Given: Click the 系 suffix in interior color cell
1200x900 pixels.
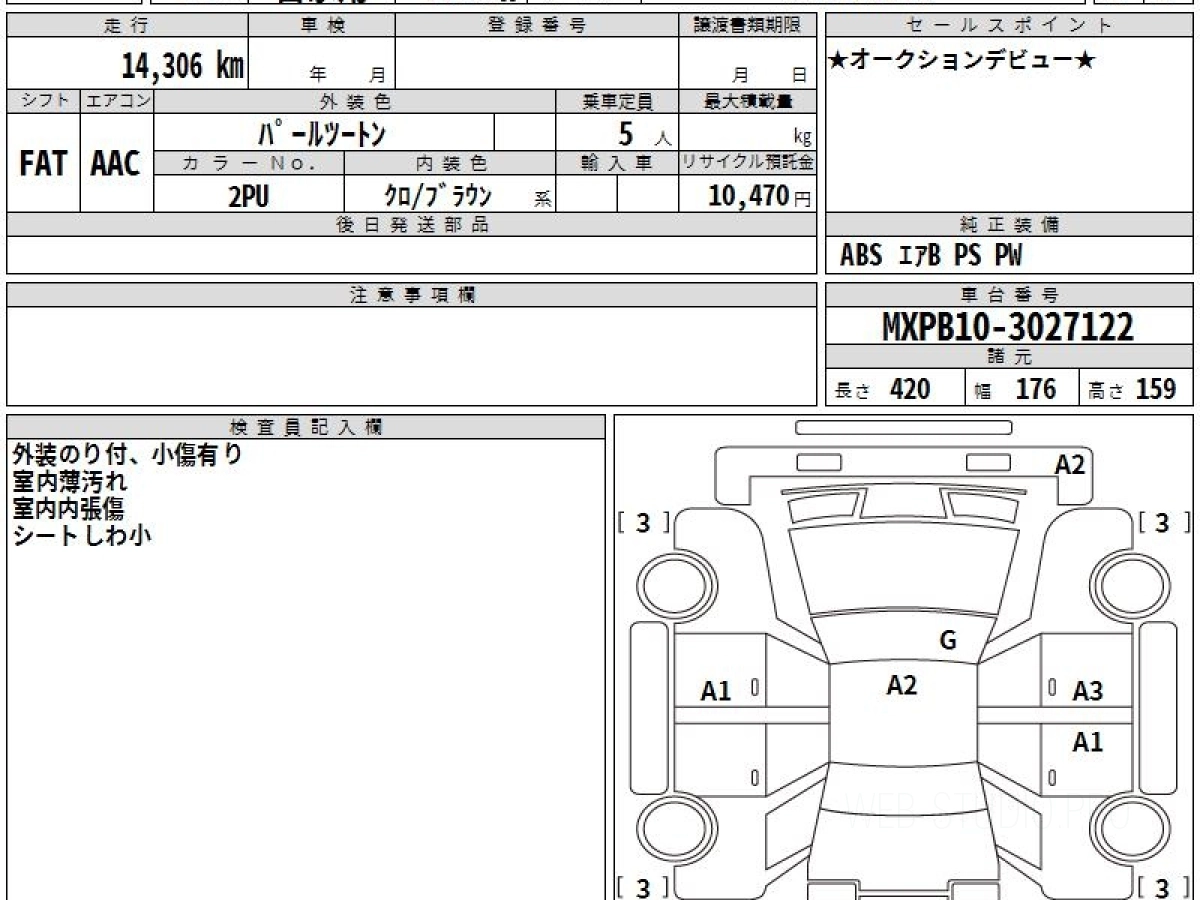Looking at the screenshot, I should click(542, 199).
